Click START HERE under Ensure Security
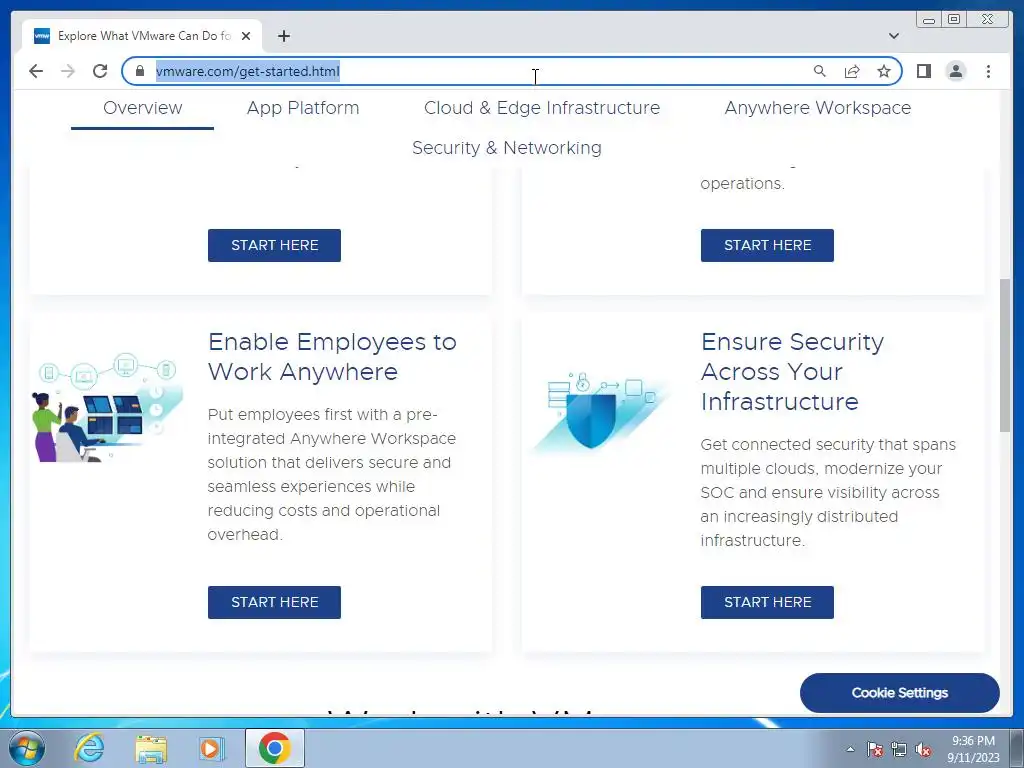Viewport: 1024px width, 768px height. 767,602
